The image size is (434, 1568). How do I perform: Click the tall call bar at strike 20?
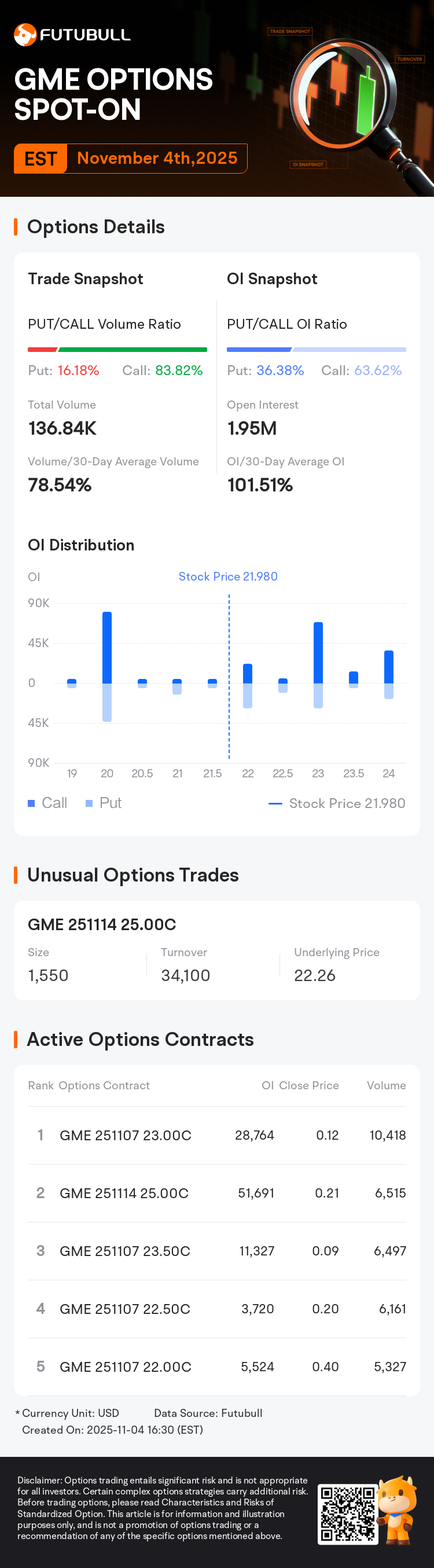[x=107, y=647]
